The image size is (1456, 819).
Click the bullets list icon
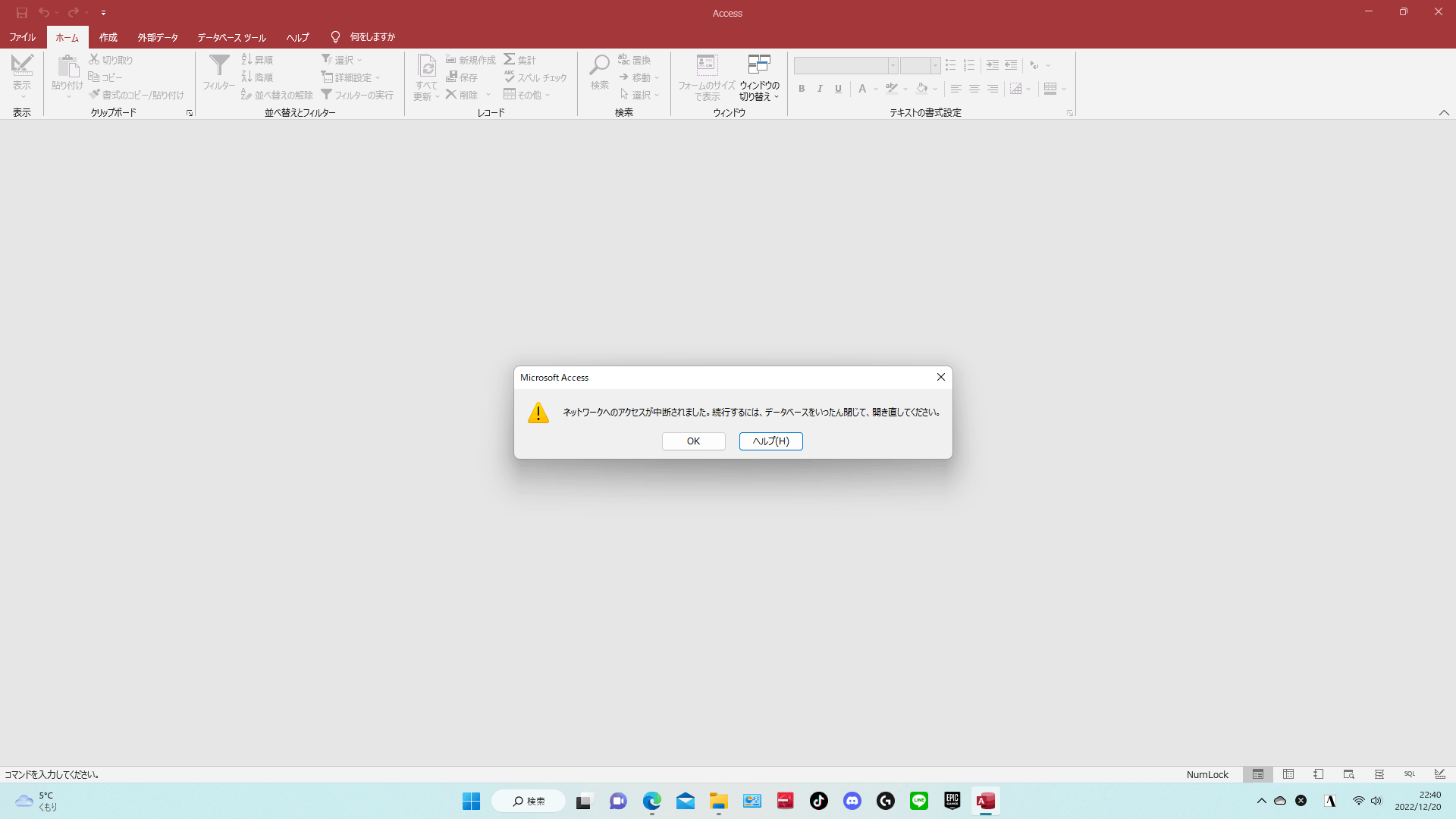[950, 65]
